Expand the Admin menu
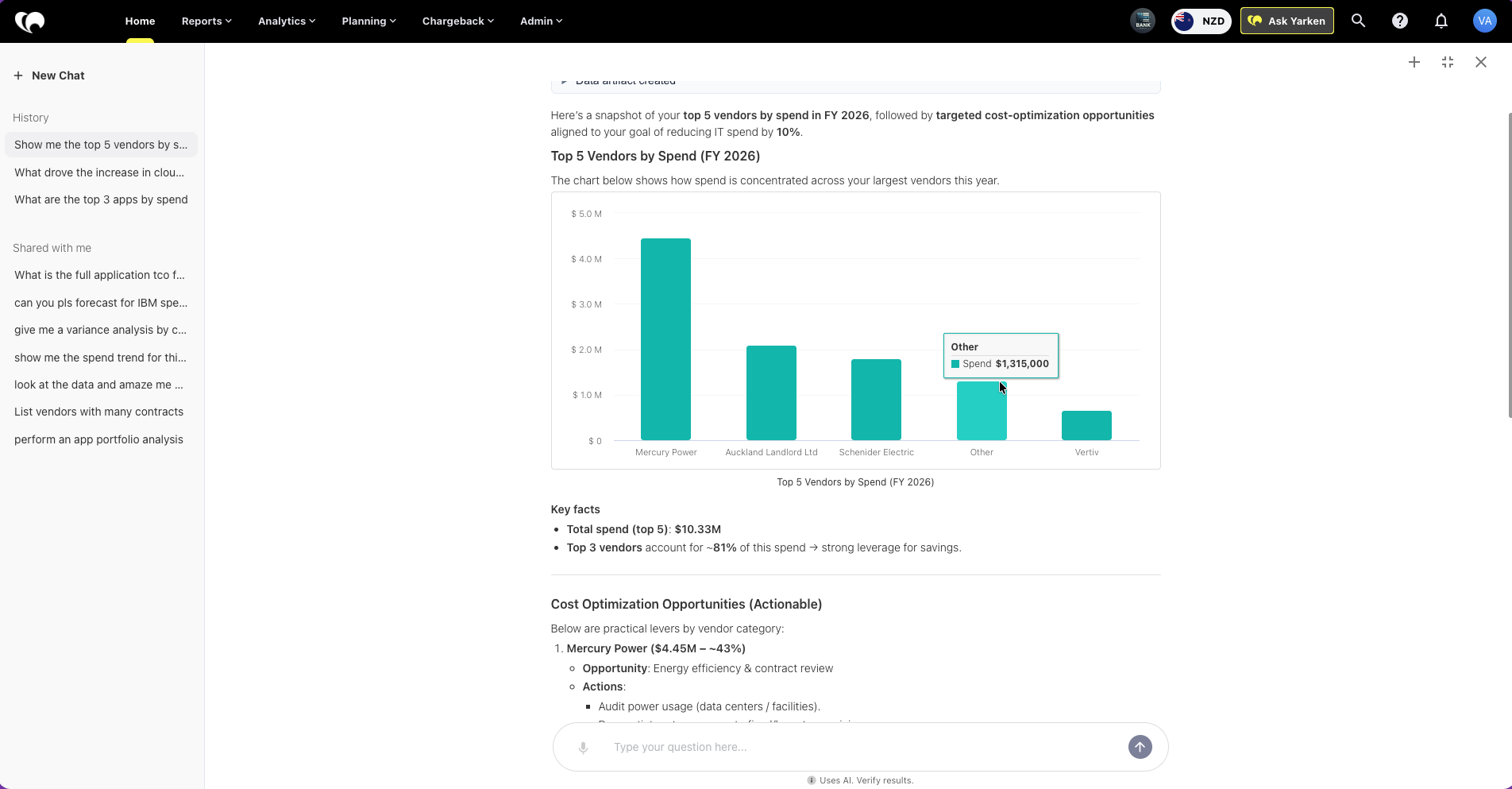Image resolution: width=1512 pixels, height=789 pixels. [x=542, y=21]
